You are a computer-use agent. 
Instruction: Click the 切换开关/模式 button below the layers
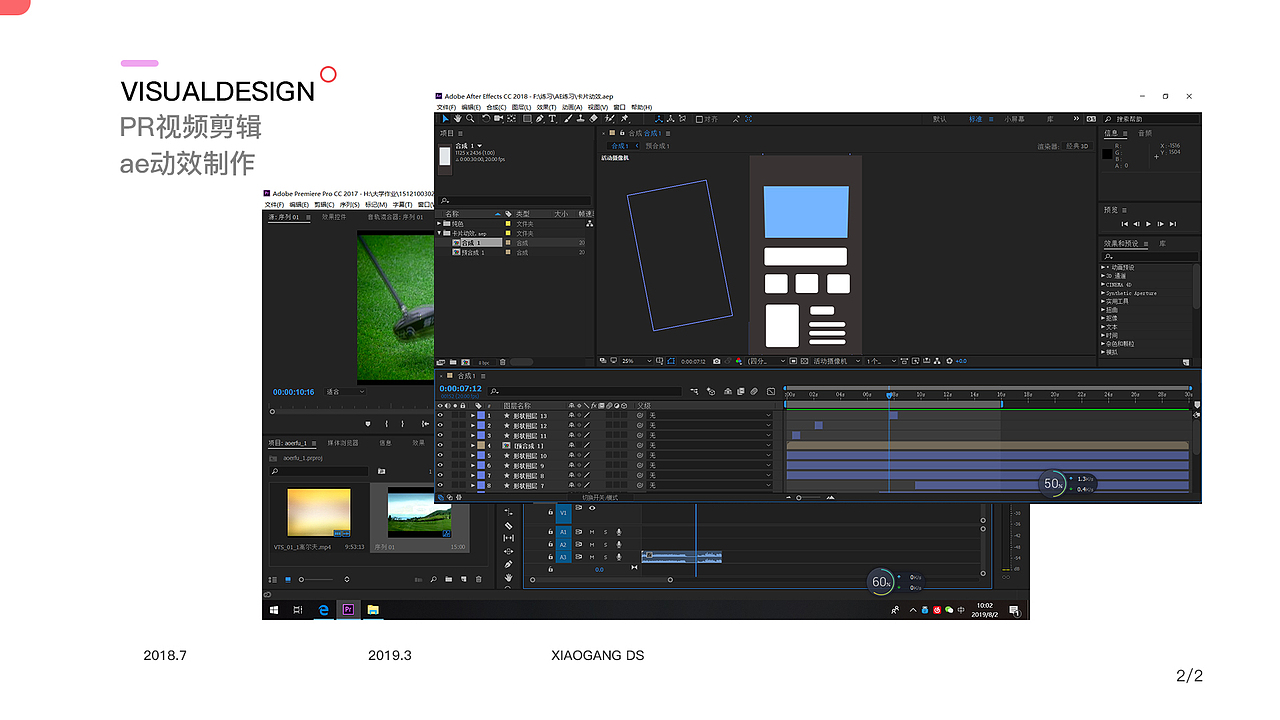coord(600,497)
